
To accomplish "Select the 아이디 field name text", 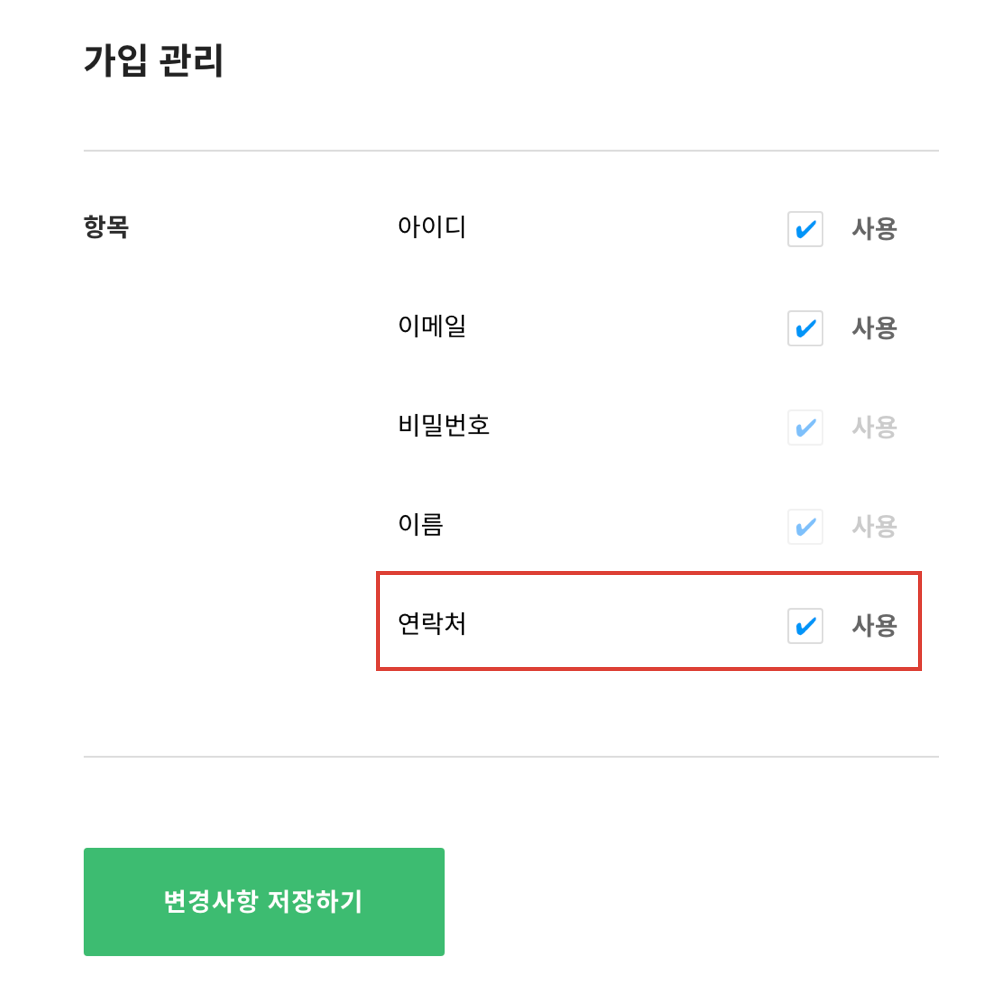I will [432, 228].
